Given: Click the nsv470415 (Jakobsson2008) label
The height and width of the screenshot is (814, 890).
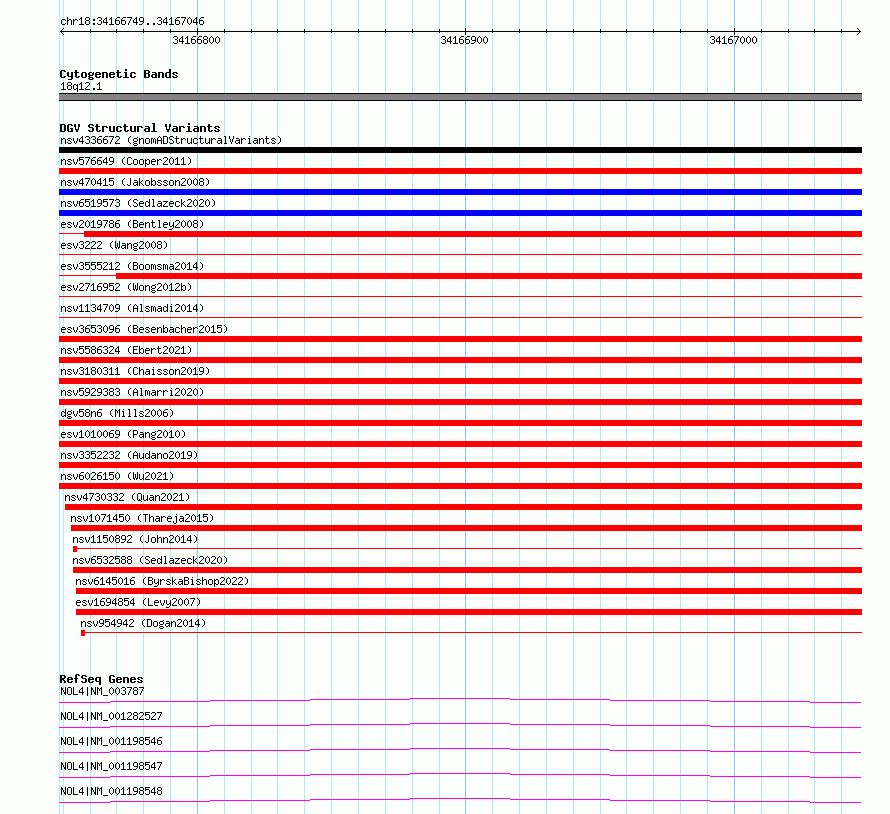Looking at the screenshot, I should tap(135, 182).
